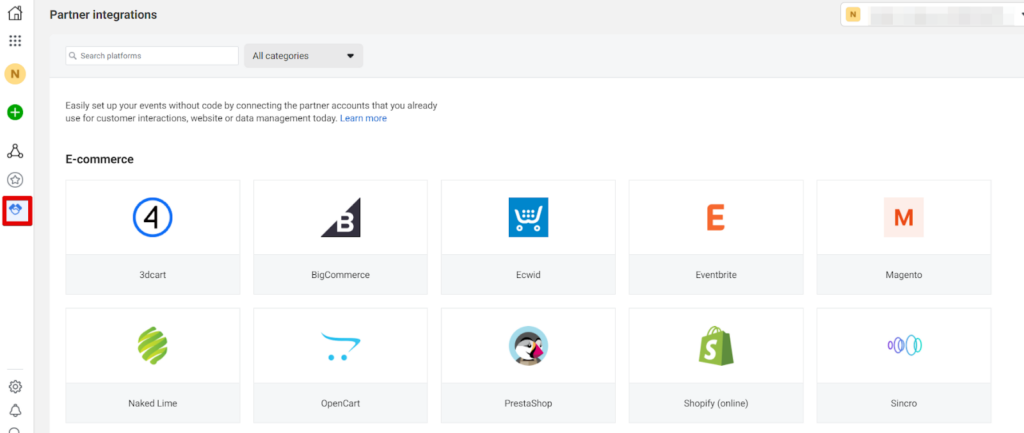Click the Search platforms input field
The height and width of the screenshot is (433, 1024).
click(x=152, y=56)
